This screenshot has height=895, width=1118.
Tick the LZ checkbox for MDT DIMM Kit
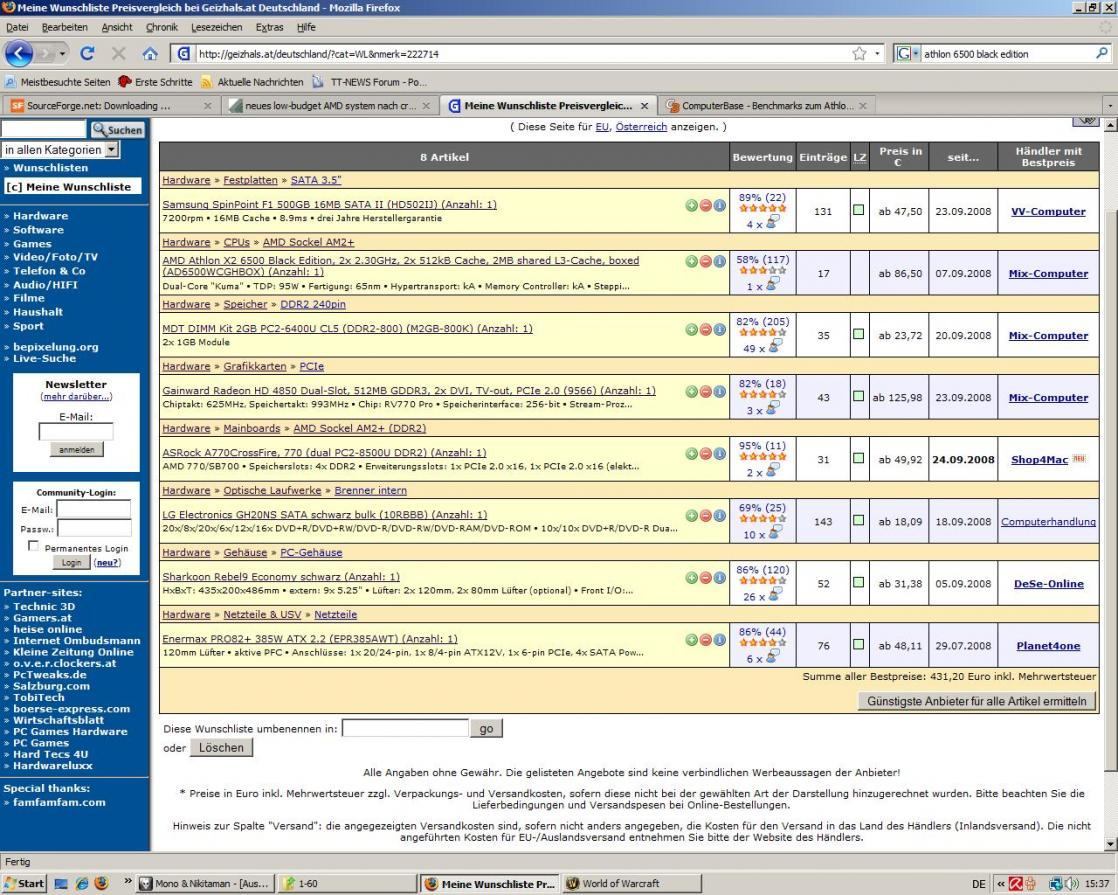click(x=858, y=334)
